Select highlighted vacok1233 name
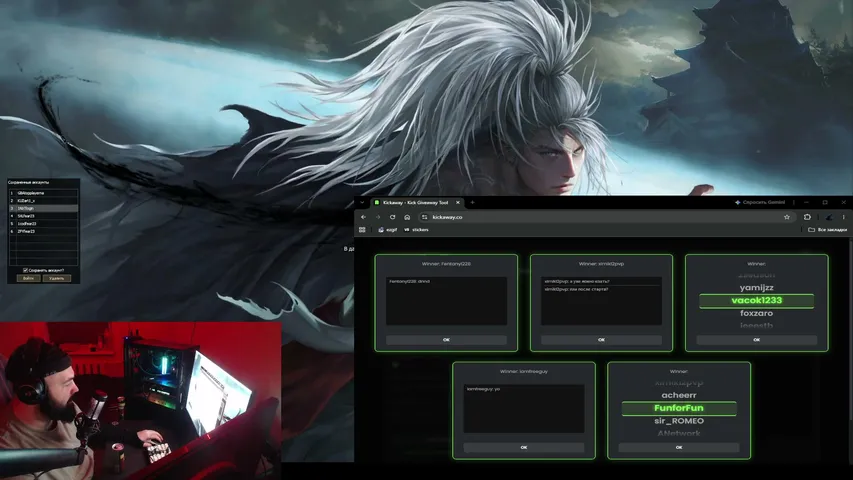The height and width of the screenshot is (480, 853). (757, 300)
